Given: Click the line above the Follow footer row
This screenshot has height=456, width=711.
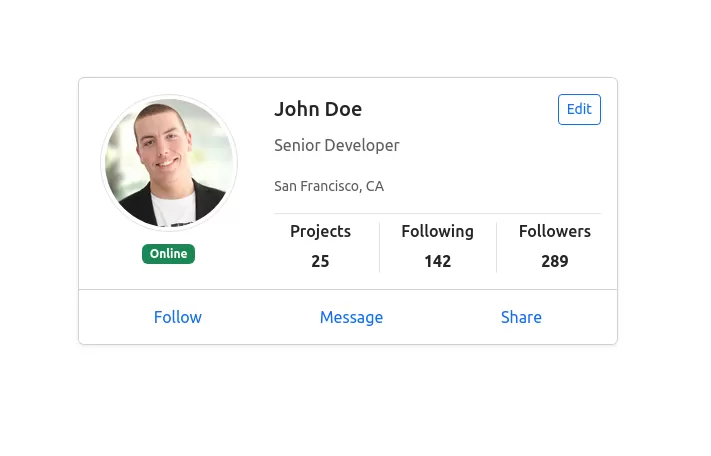Looking at the screenshot, I should coord(348,289).
